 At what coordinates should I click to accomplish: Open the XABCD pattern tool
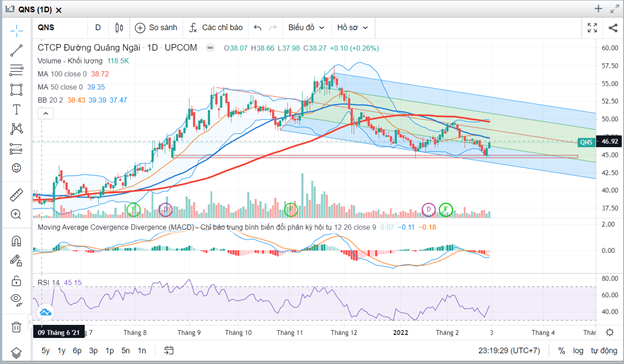16,128
